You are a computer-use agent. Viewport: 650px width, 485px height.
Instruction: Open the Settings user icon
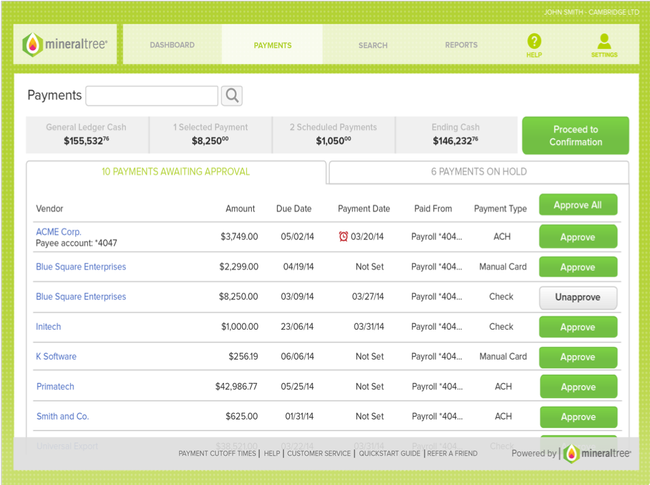tap(604, 41)
